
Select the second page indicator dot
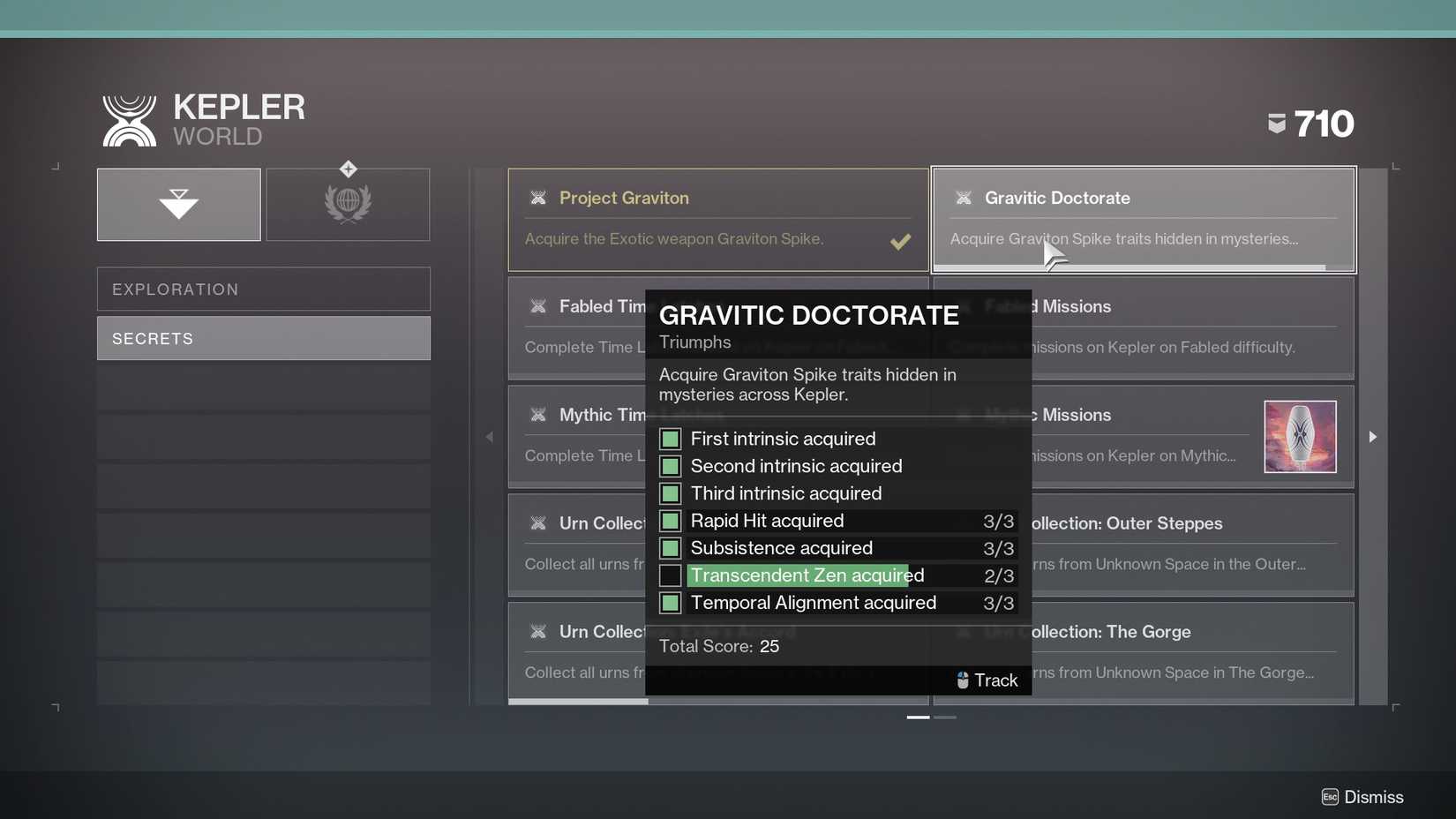point(946,718)
